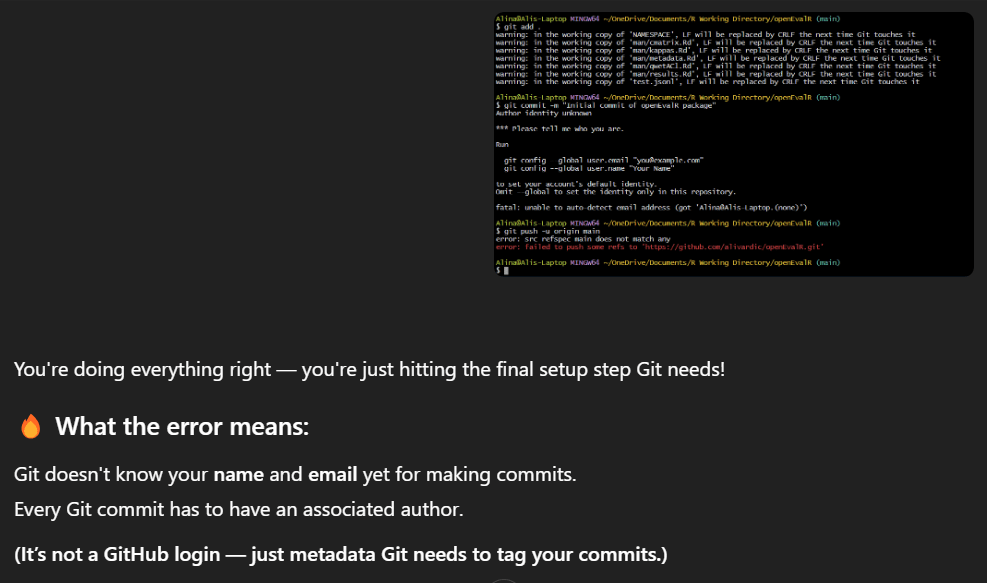The width and height of the screenshot is (987, 583).
Task: Open the attached terminal screenshot thumbnail
Action: pos(734,144)
